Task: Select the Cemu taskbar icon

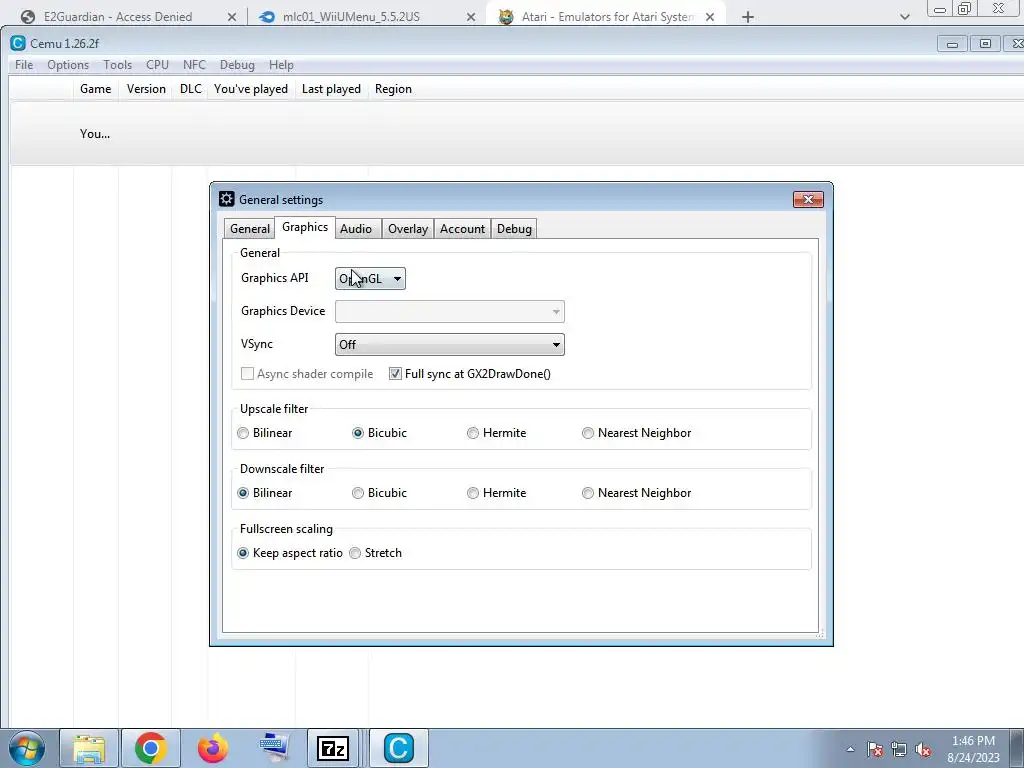Action: coord(399,748)
